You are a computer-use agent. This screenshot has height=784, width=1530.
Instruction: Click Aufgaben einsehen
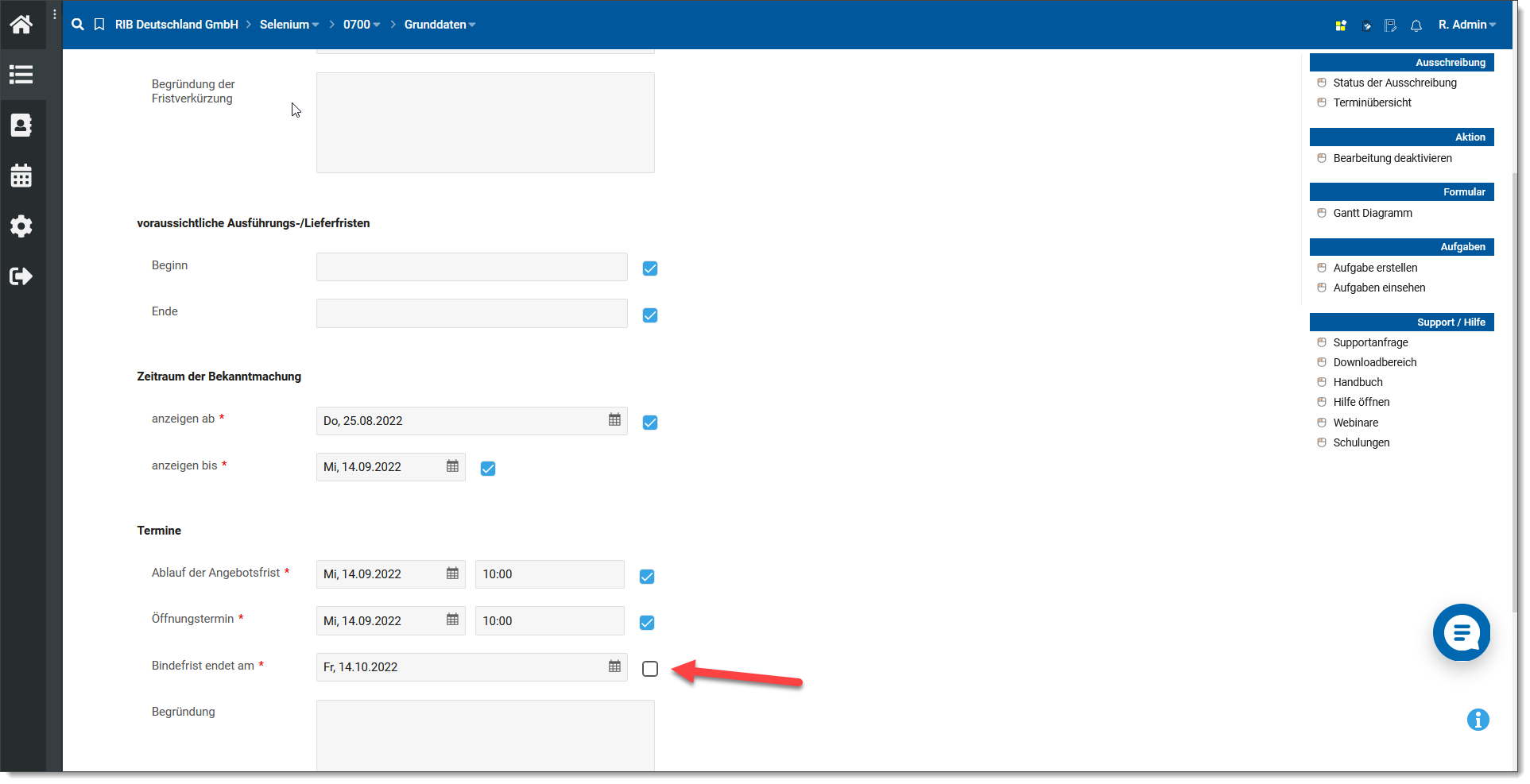tap(1379, 288)
